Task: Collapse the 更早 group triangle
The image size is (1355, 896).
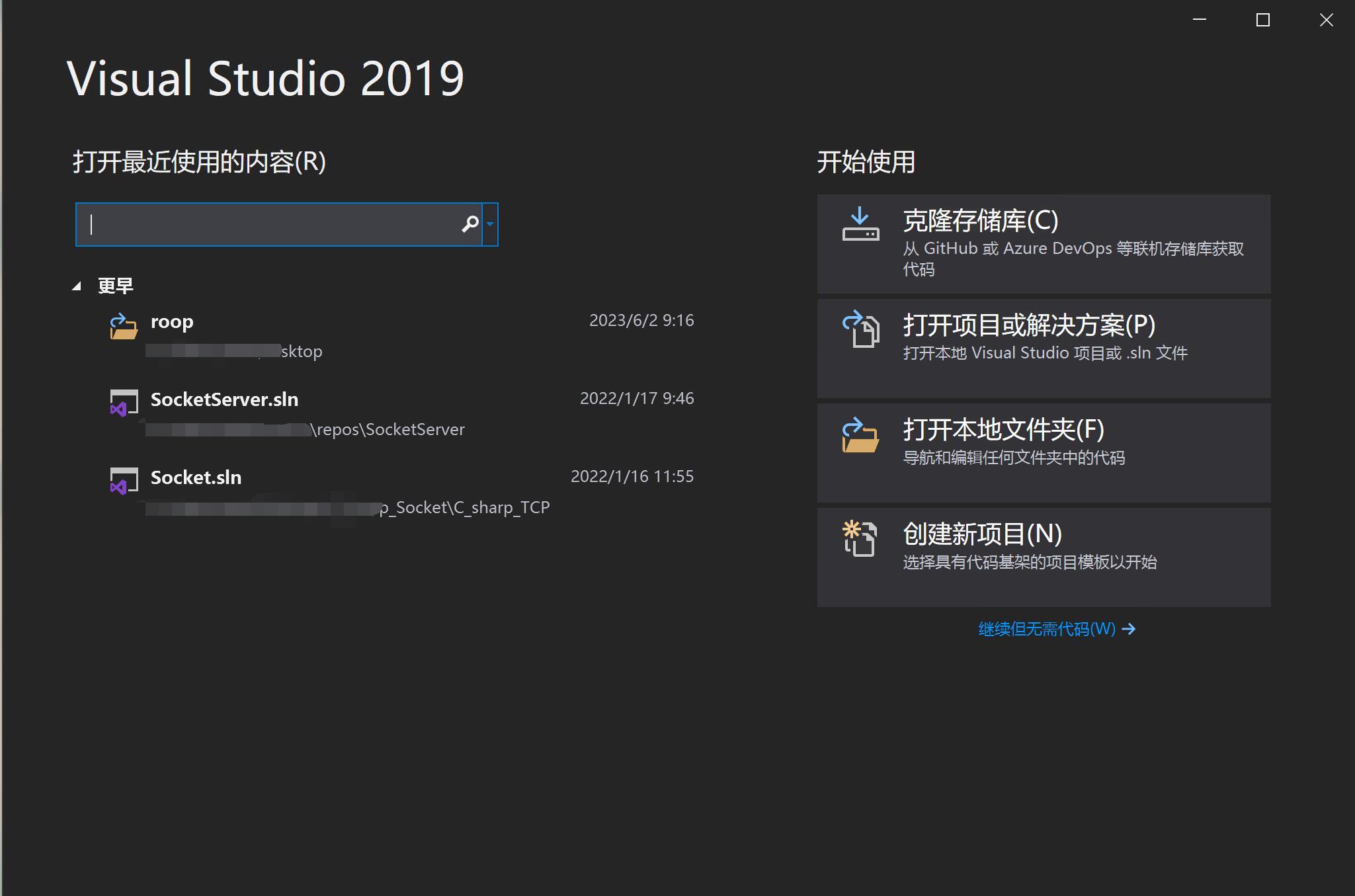Action: tap(77, 286)
